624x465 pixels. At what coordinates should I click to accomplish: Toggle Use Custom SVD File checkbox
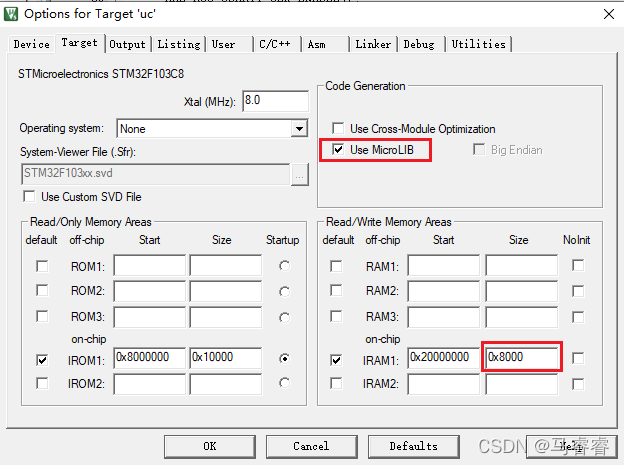(x=29, y=197)
